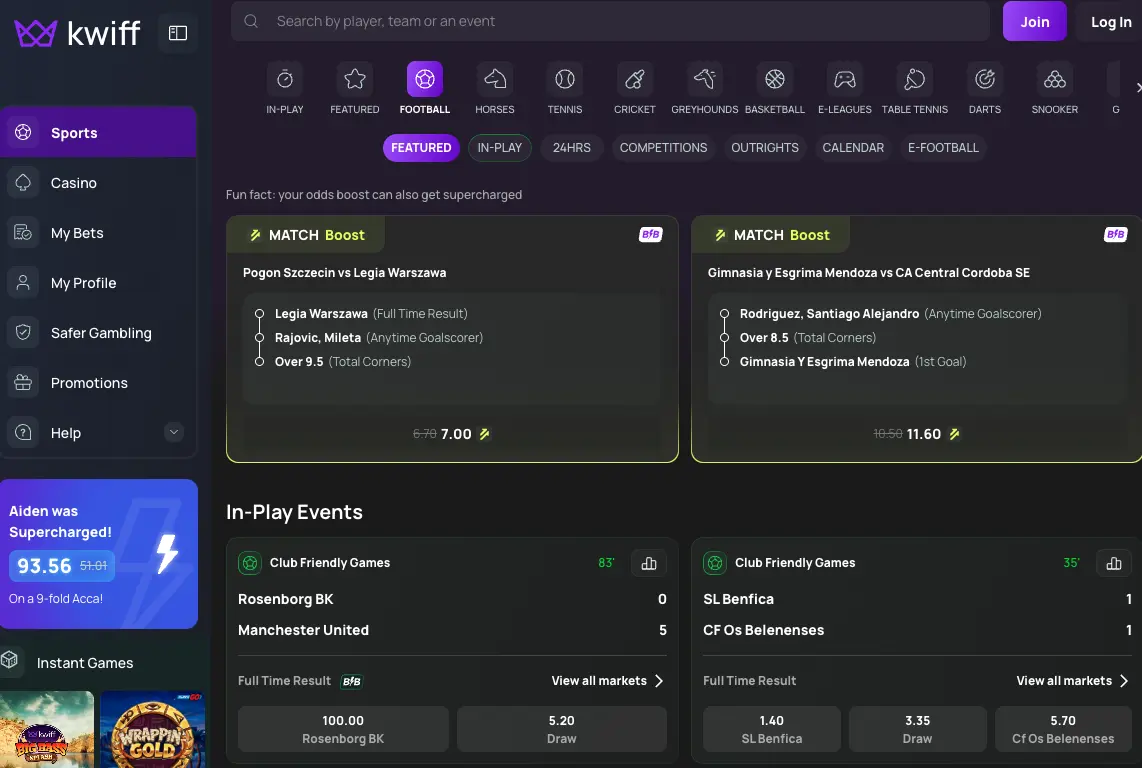Select the FEATURED filter pill
The height and width of the screenshot is (768, 1142).
point(421,148)
